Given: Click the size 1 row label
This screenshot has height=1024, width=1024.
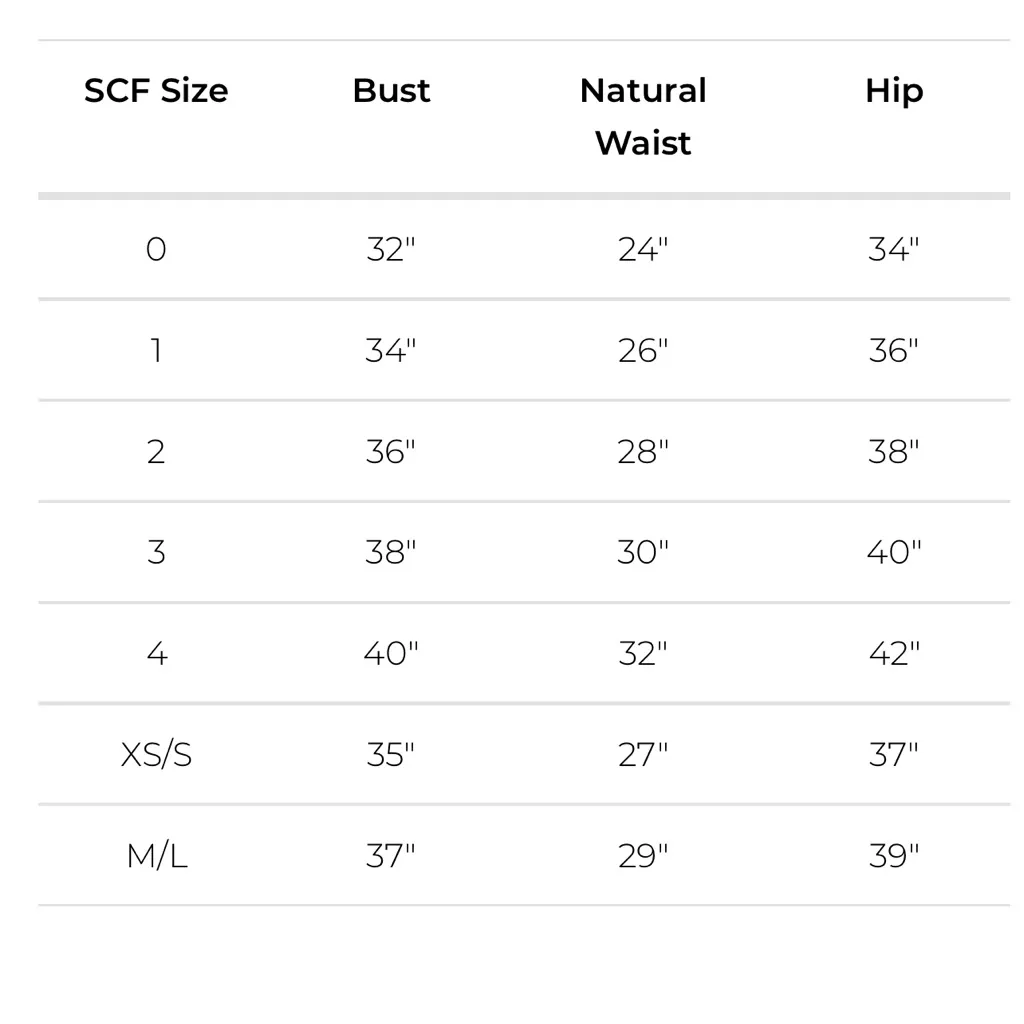Looking at the screenshot, I should [156, 350].
